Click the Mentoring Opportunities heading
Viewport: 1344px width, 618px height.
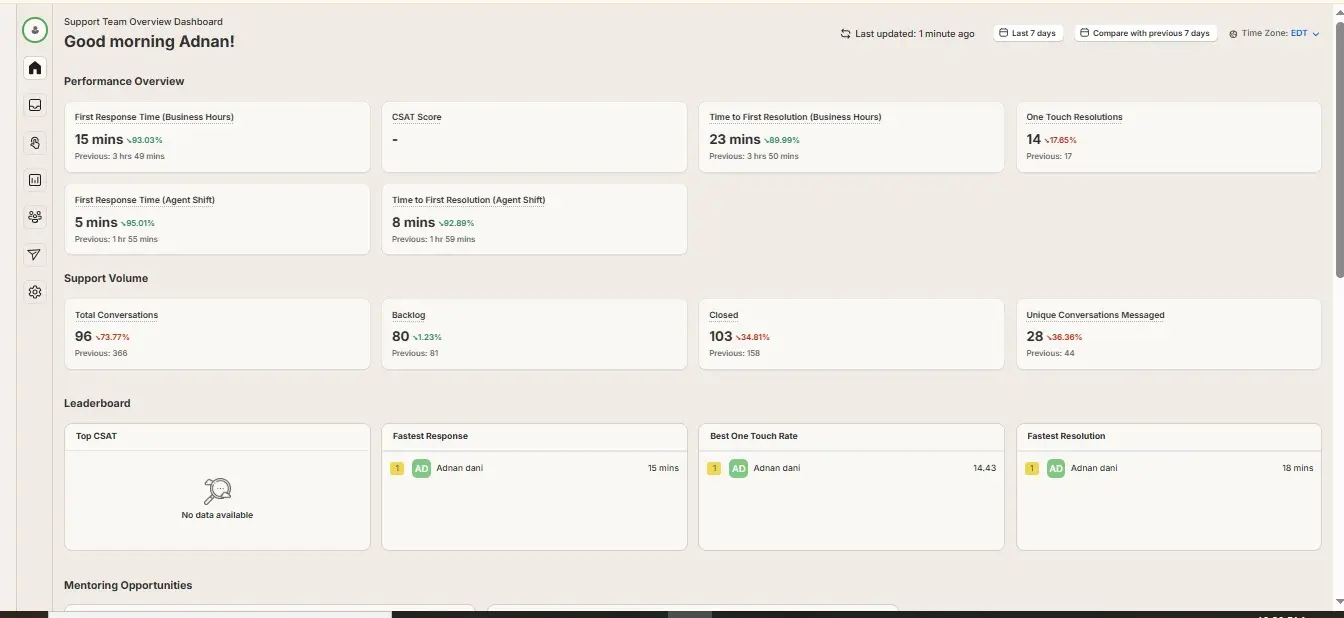128,585
